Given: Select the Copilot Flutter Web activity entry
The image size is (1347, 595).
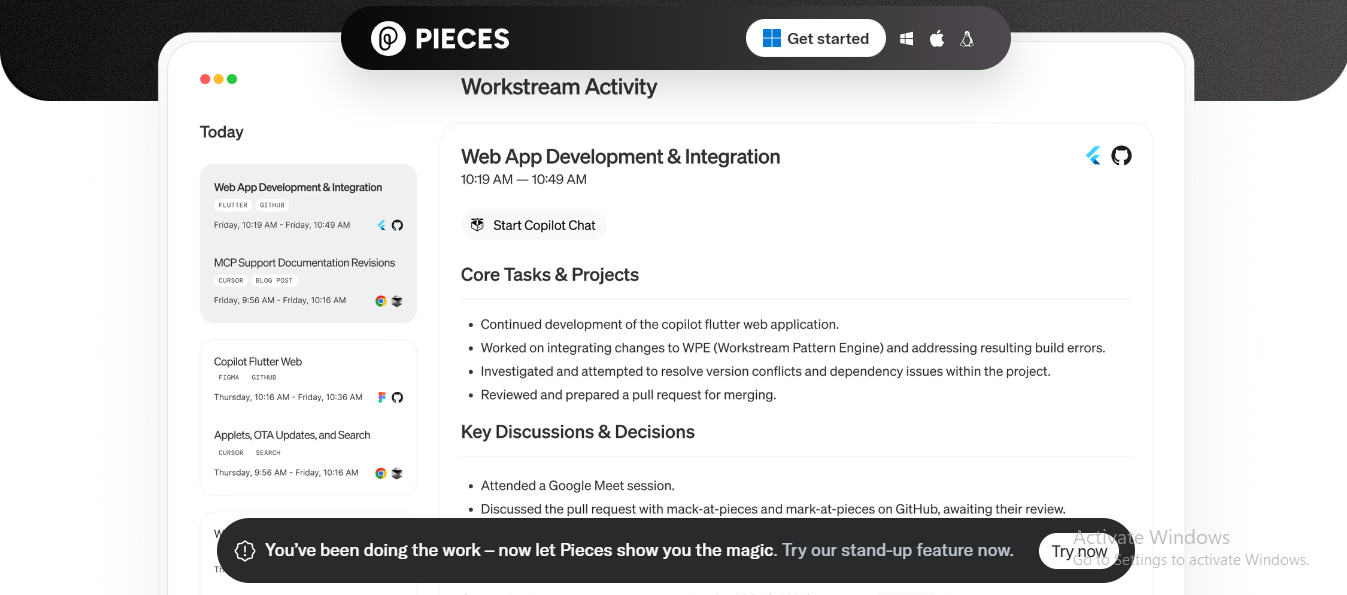Looking at the screenshot, I should tap(258, 362).
